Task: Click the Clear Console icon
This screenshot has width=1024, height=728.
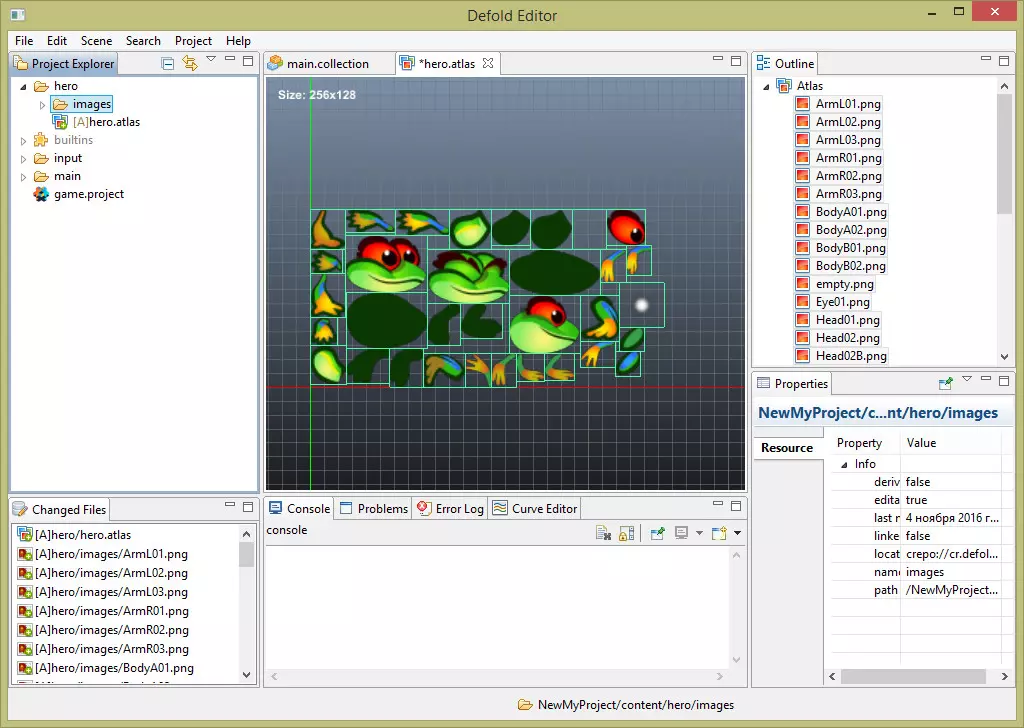Action: tap(604, 534)
